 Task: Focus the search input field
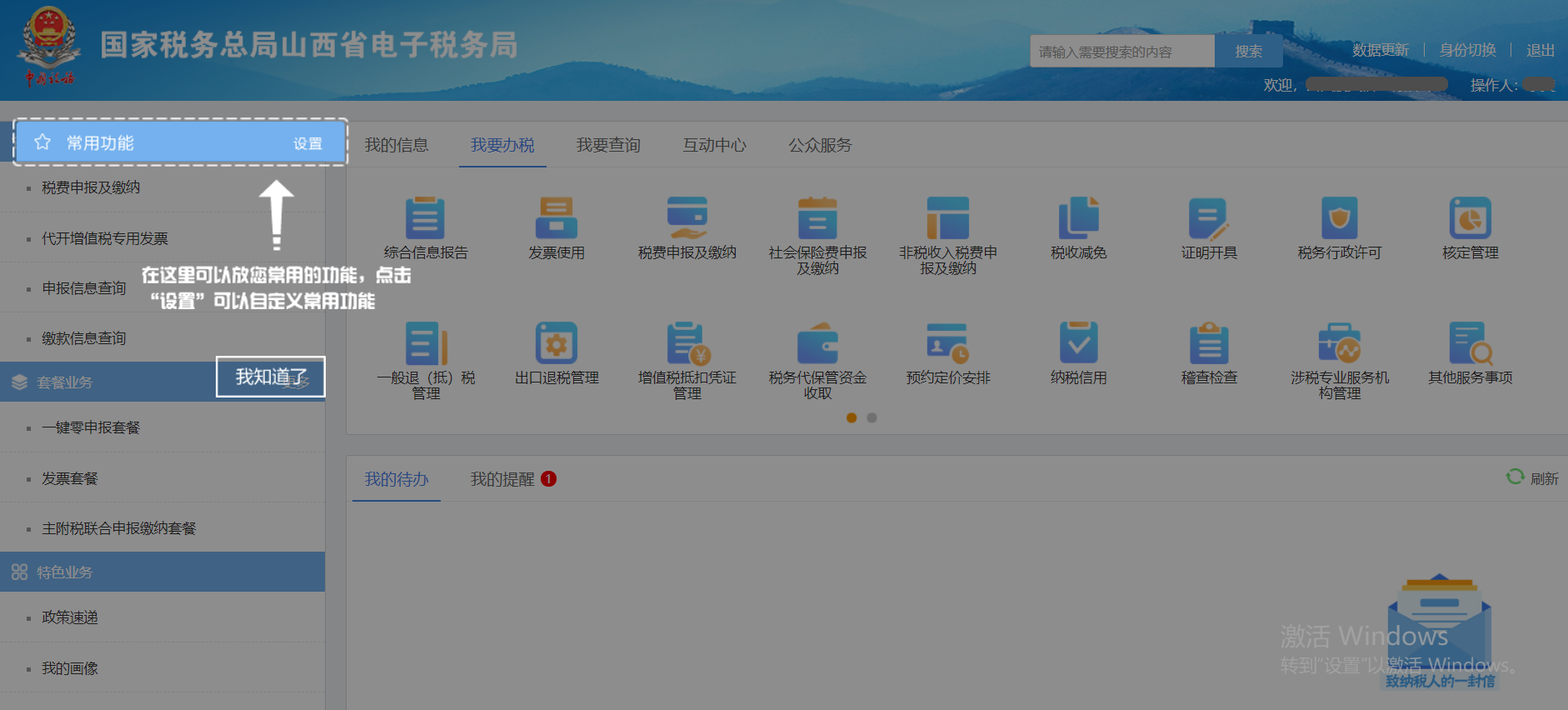1122,52
